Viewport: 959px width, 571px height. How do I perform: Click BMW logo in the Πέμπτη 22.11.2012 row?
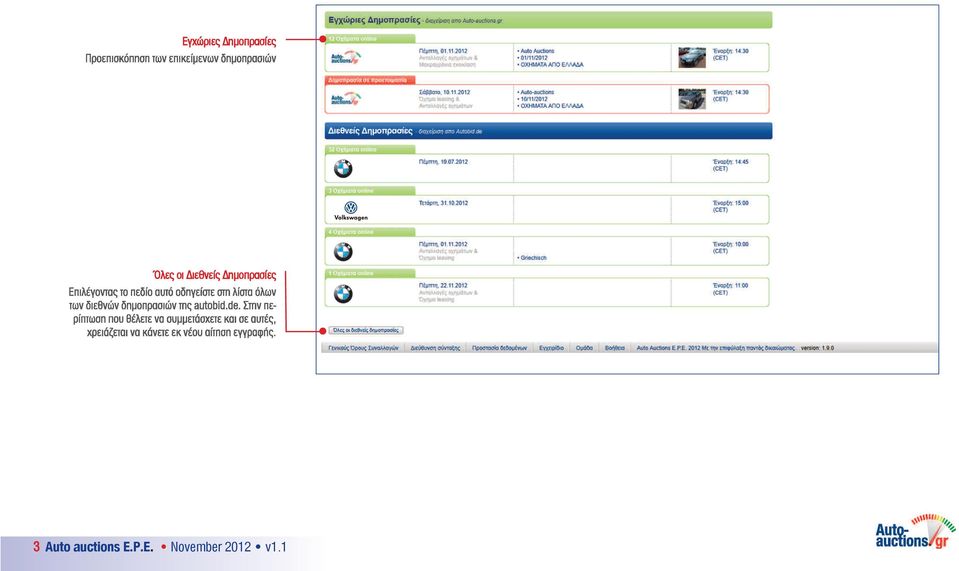point(343,294)
